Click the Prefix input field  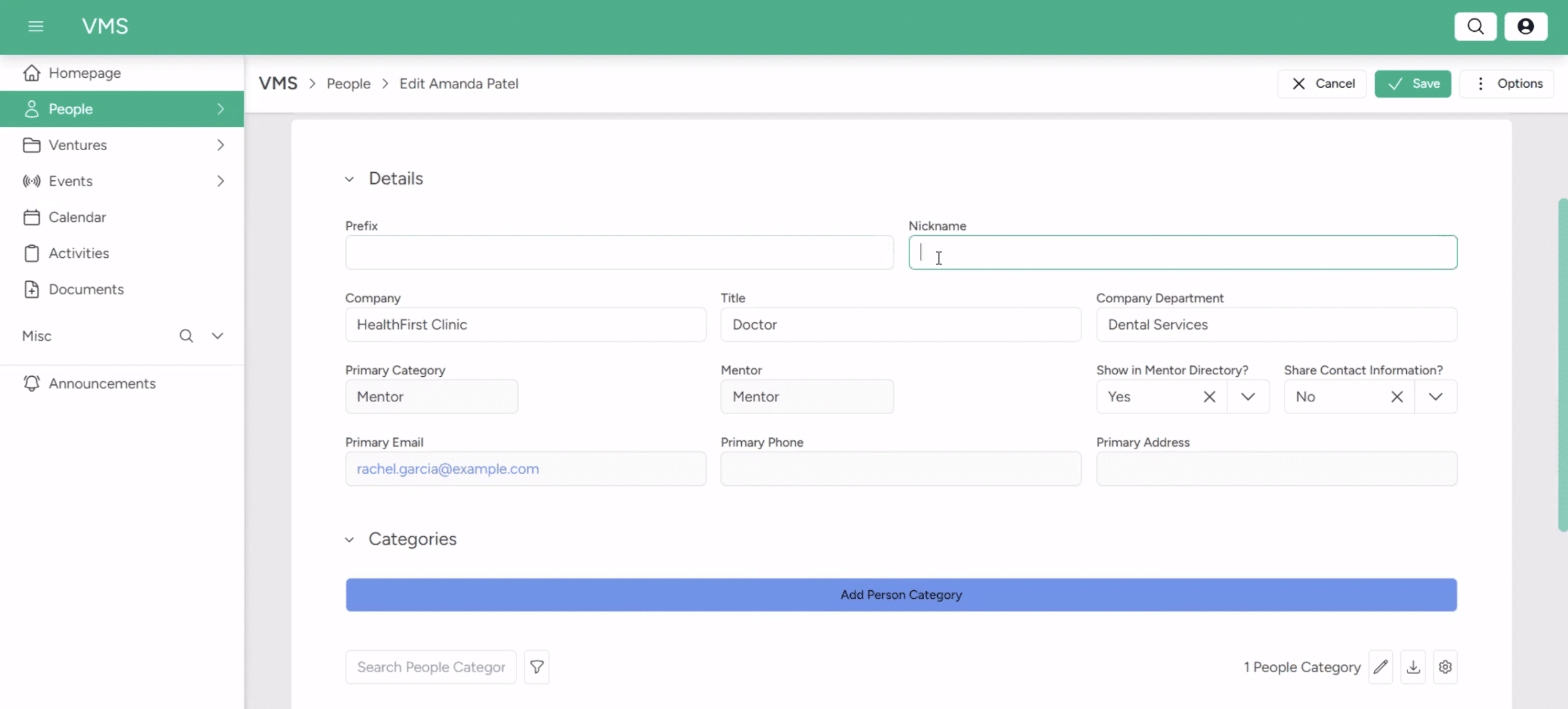619,252
